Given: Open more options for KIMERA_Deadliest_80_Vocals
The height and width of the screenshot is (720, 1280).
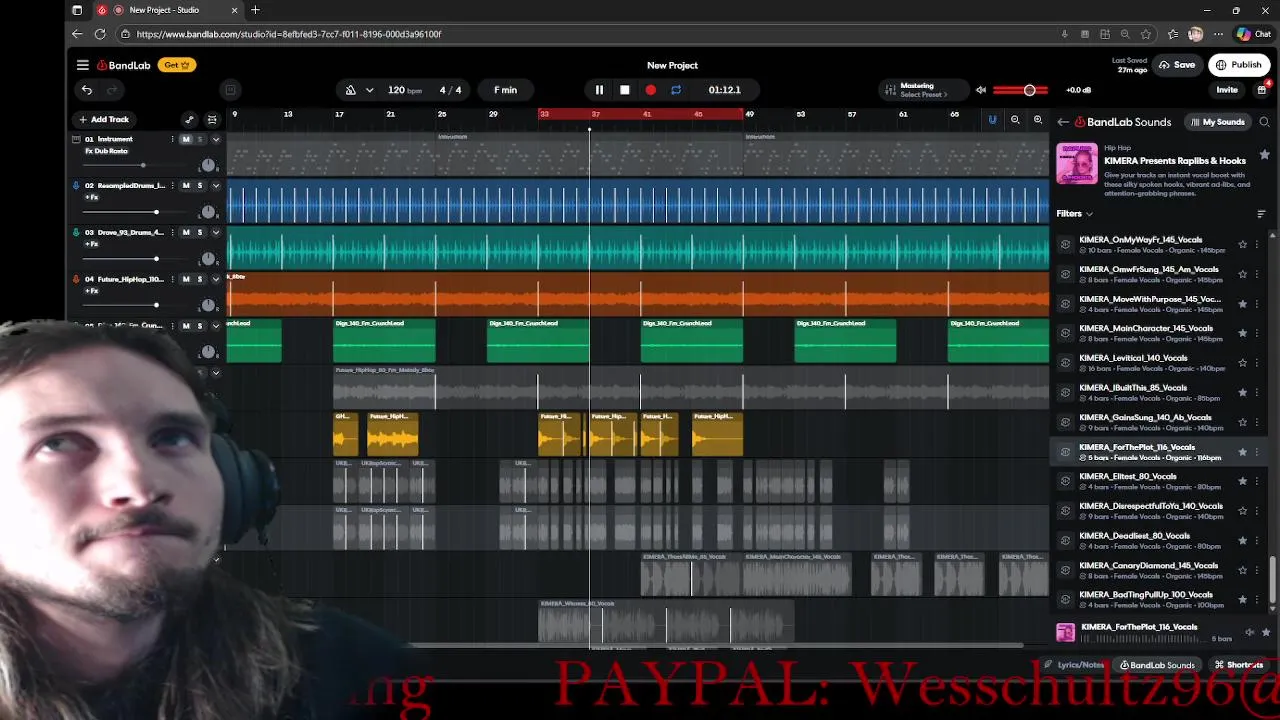Looking at the screenshot, I should (1257, 540).
